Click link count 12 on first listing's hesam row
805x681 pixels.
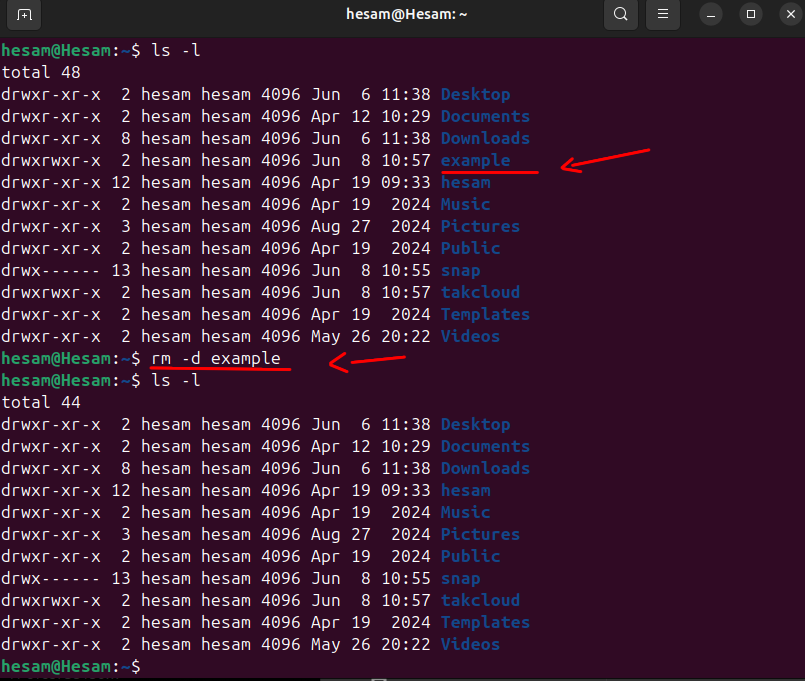(x=121, y=183)
